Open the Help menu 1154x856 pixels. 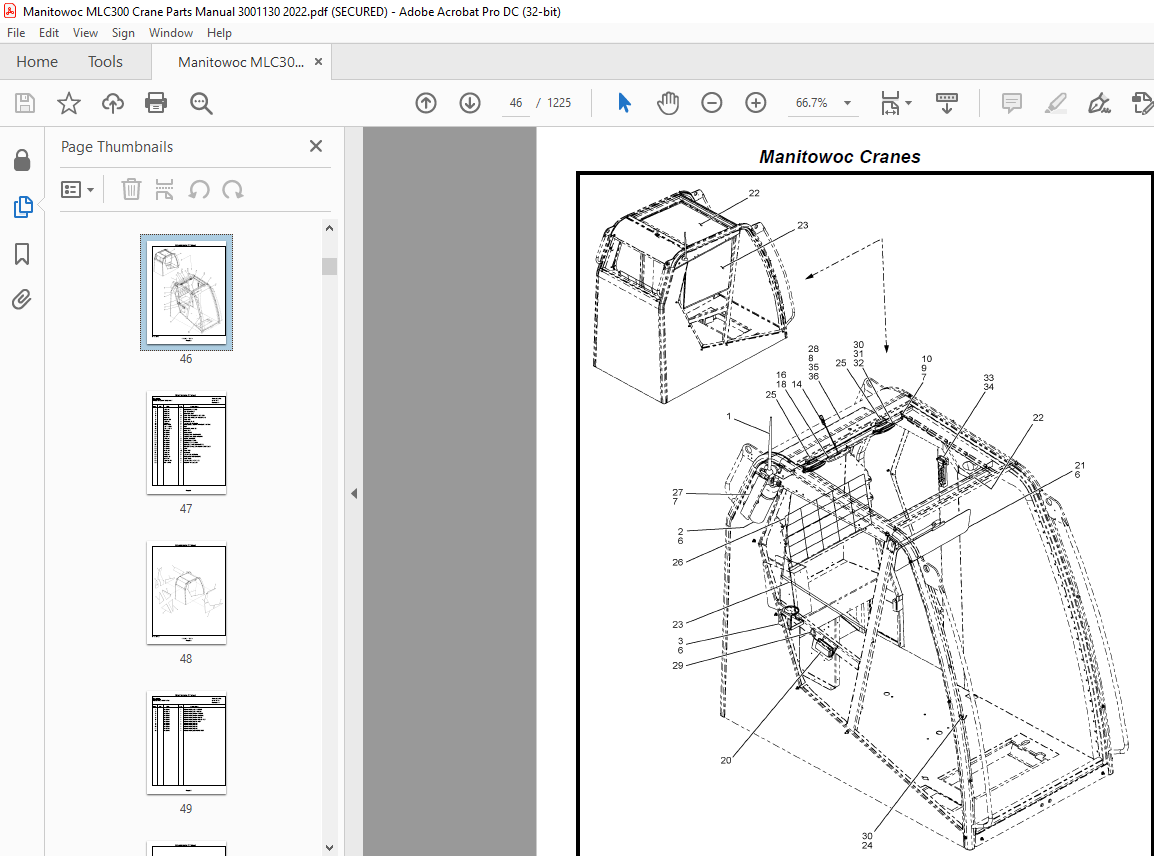219,33
